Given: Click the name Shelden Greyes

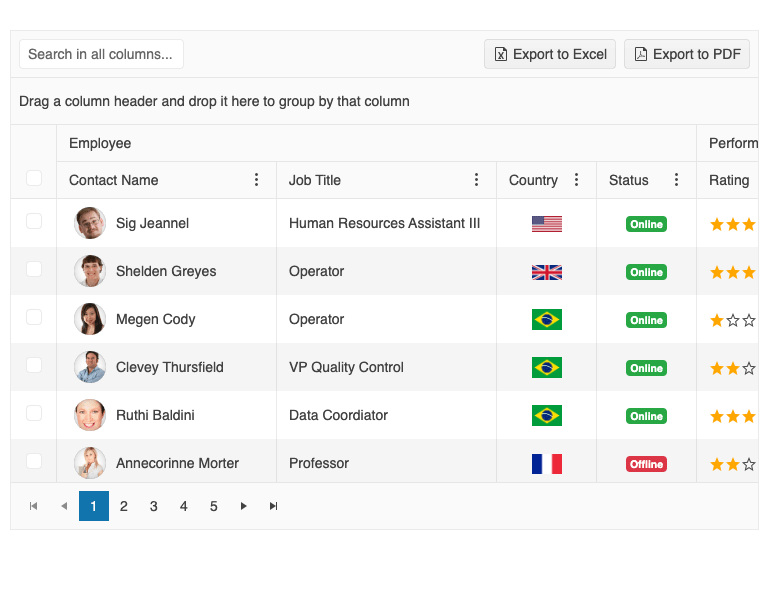Looking at the screenshot, I should pyautogui.click(x=166, y=272).
